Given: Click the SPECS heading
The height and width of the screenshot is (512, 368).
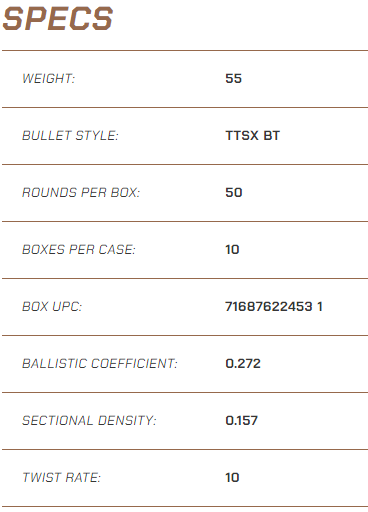Looking at the screenshot, I should pos(58,19).
